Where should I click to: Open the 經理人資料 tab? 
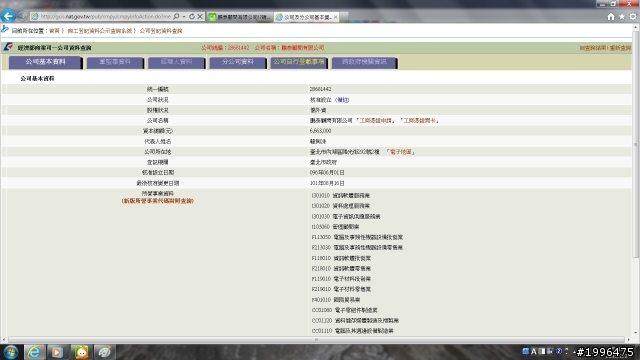click(176, 62)
